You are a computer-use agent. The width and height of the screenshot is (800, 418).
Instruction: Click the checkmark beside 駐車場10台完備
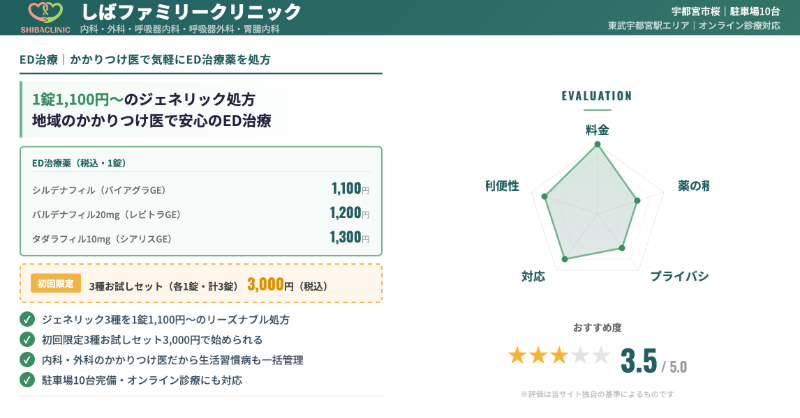(27, 380)
